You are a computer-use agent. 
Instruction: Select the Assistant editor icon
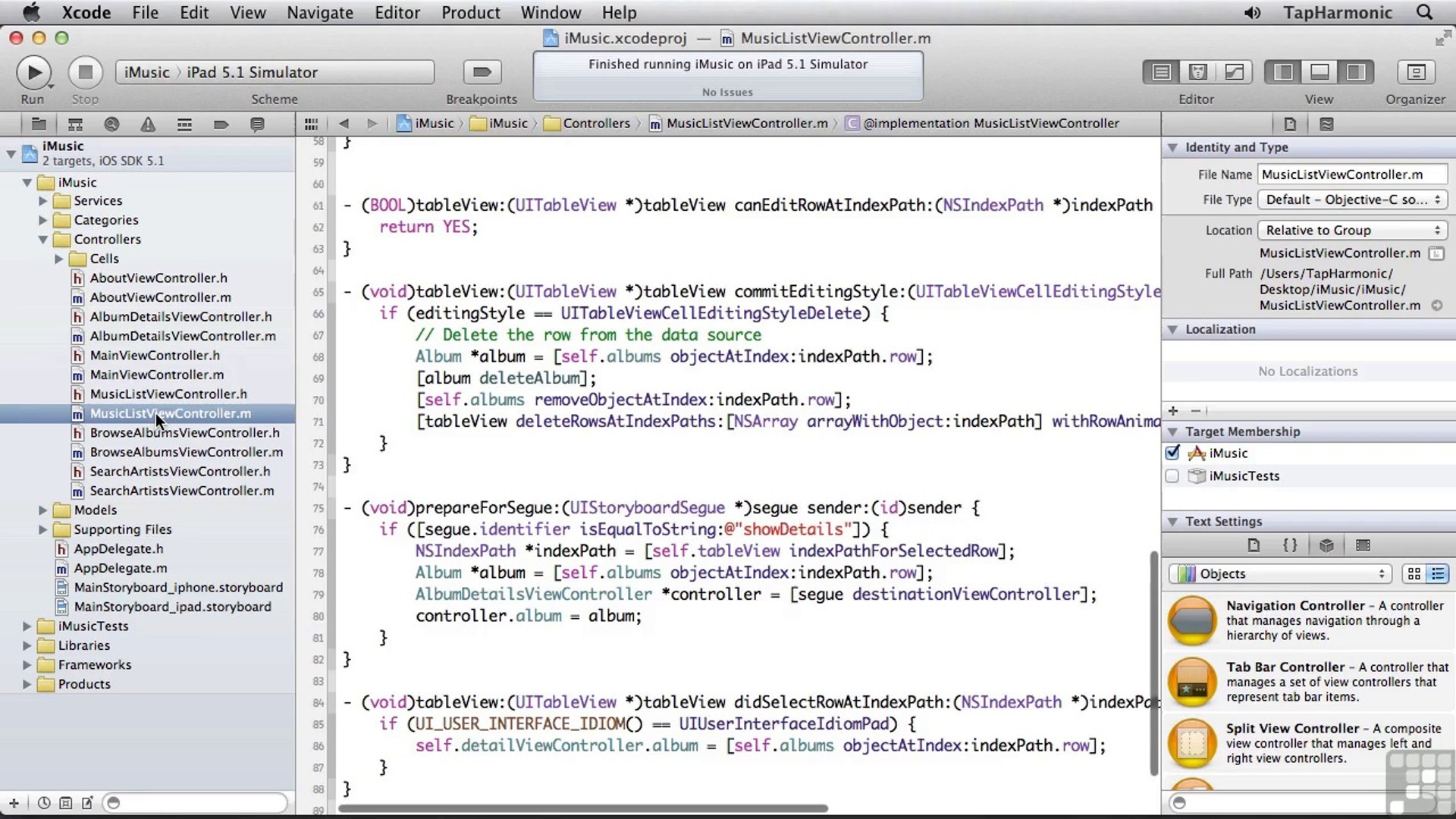point(1198,72)
